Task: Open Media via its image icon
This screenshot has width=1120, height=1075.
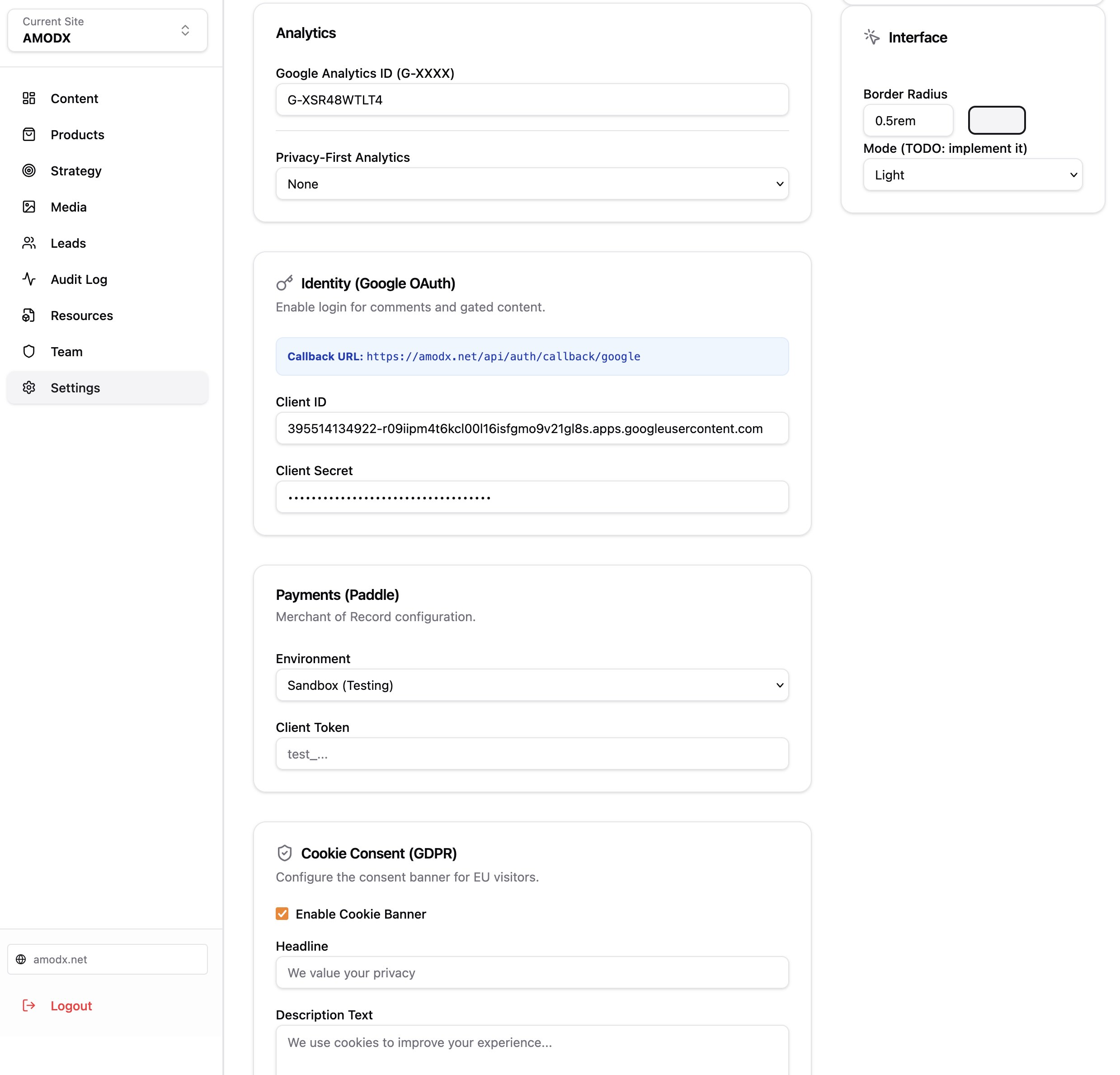Action: [x=29, y=207]
